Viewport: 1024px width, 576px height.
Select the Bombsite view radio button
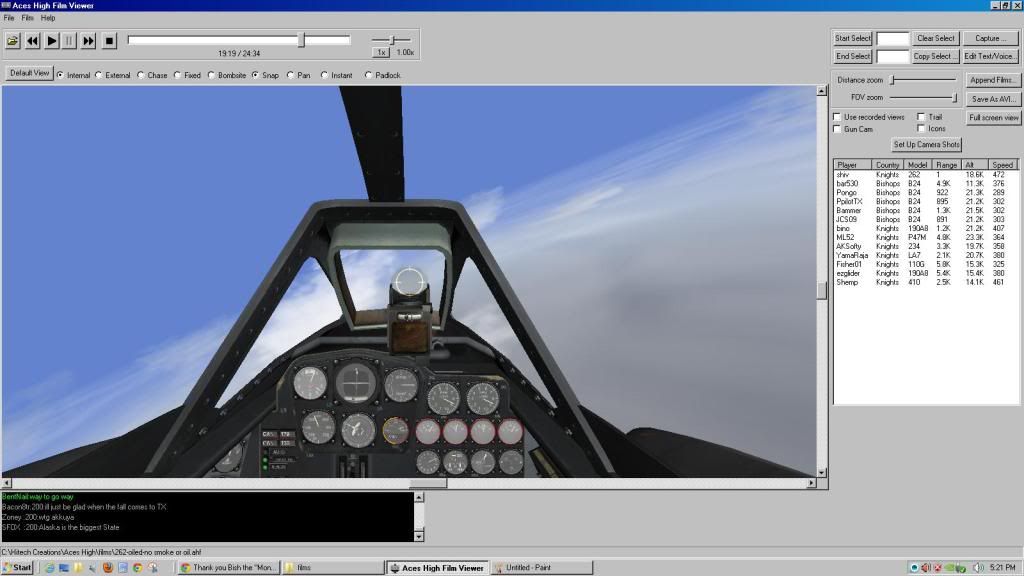(211, 75)
